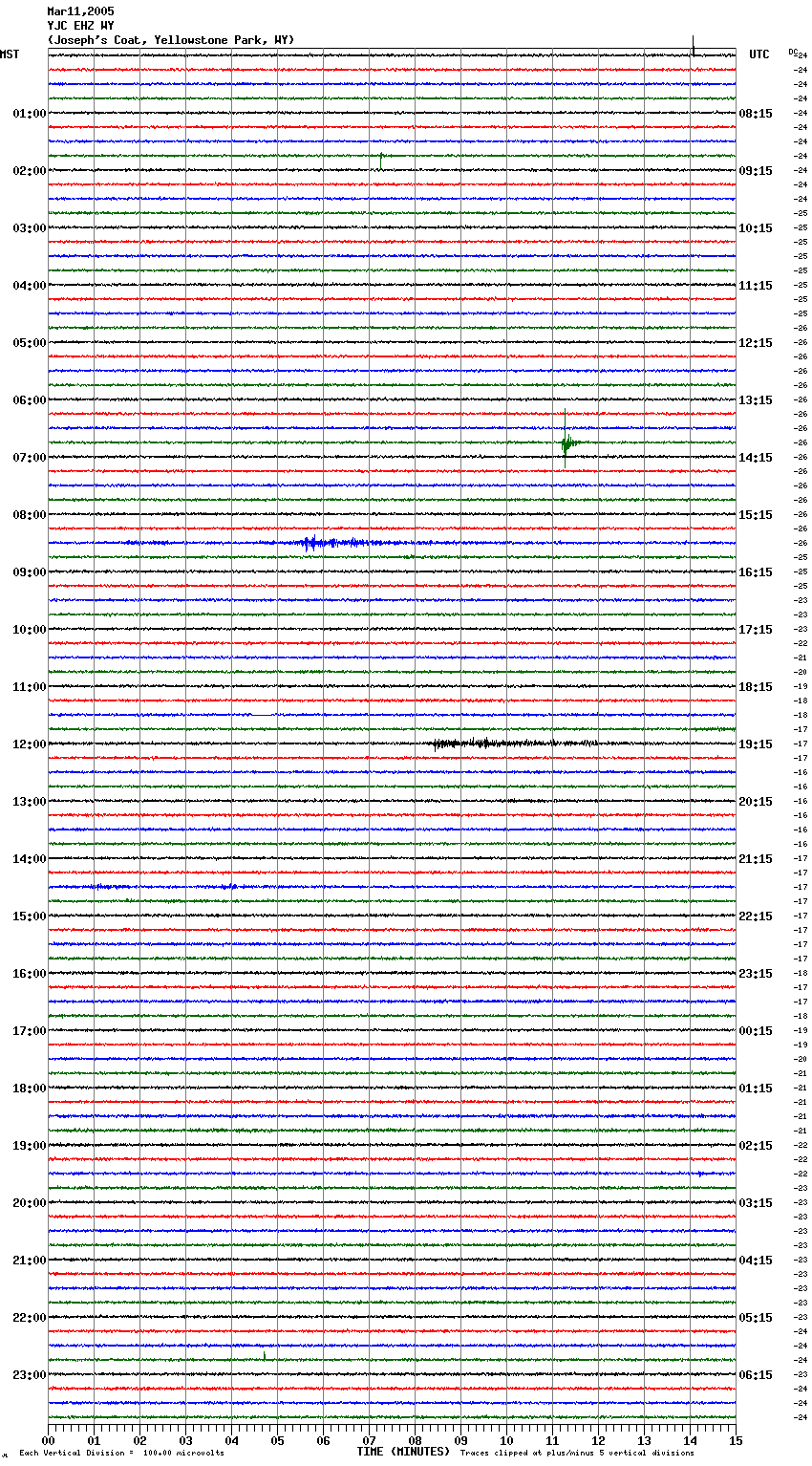This screenshot has width=812, height=1466.
Task: Click the 10:15 UTC time label
Action: point(756,228)
